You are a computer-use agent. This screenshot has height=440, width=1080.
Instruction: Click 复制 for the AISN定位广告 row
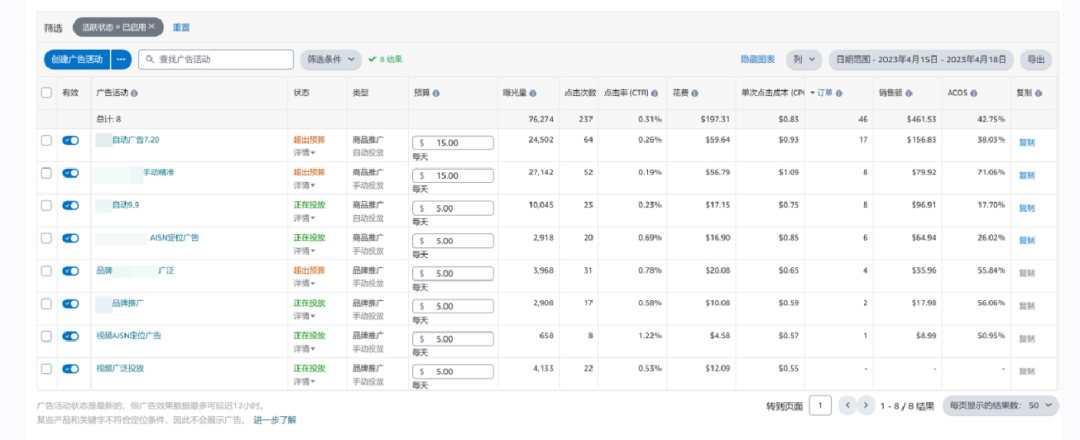click(1026, 240)
